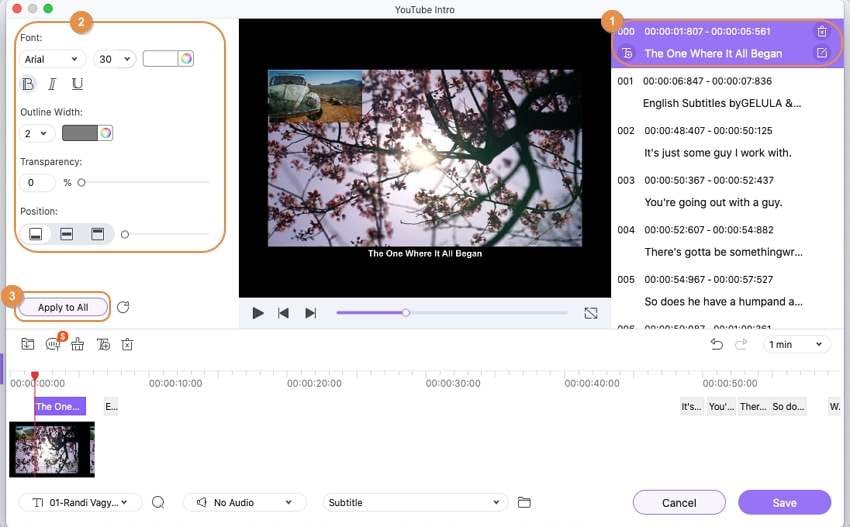Viewport: 850px width, 527px height.
Task: Click the text-add icon beside The One Where It All Began
Action: (627, 53)
